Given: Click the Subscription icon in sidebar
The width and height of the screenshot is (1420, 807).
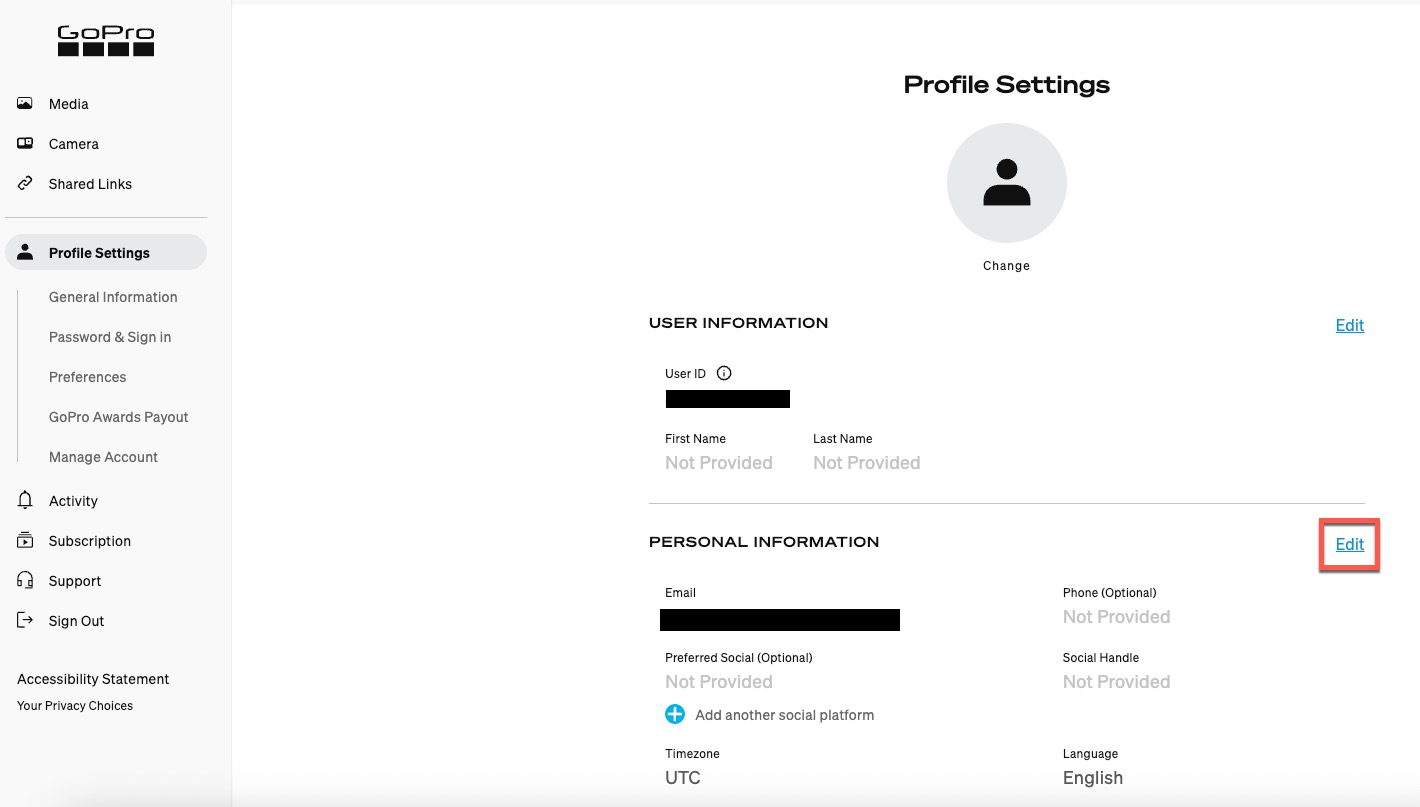Looking at the screenshot, I should pyautogui.click(x=25, y=541).
